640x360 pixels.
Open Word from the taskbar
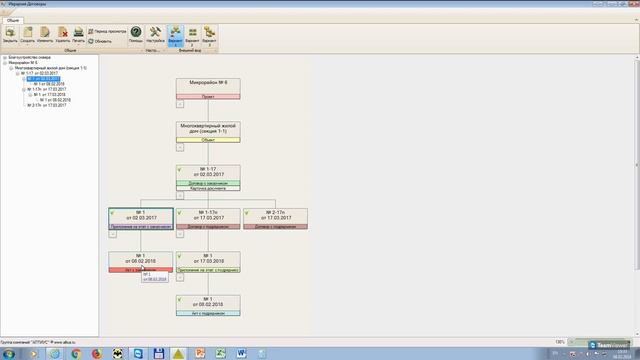(242, 353)
